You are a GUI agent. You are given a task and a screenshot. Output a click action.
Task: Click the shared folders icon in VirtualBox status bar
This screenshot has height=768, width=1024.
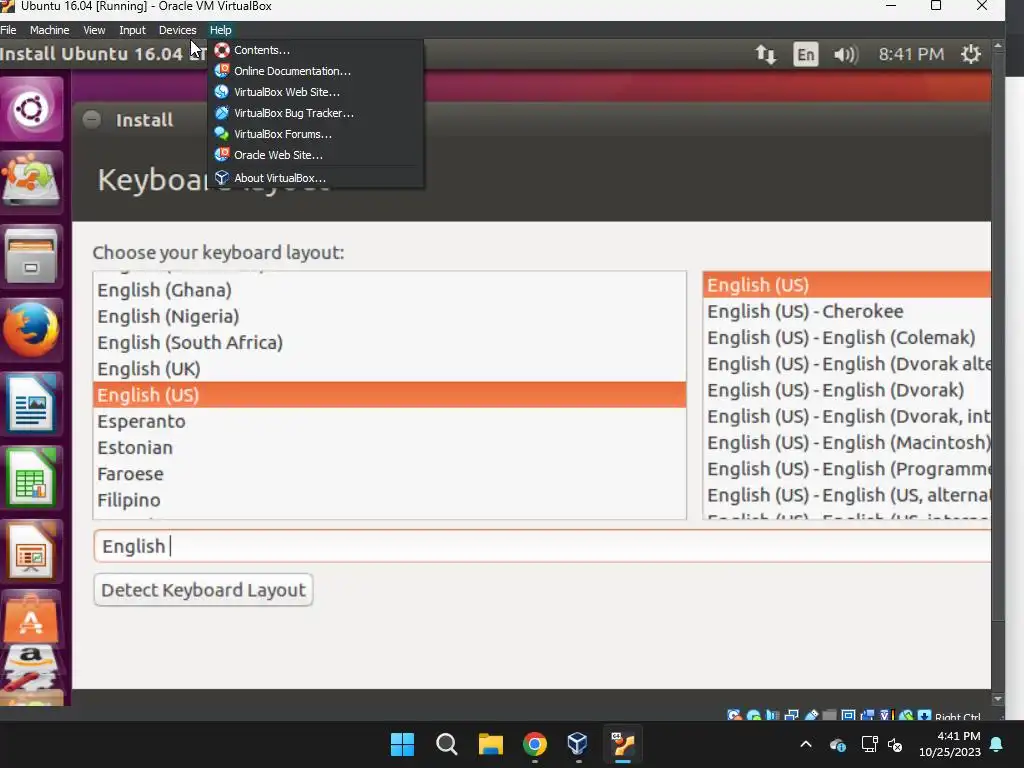pos(829,716)
